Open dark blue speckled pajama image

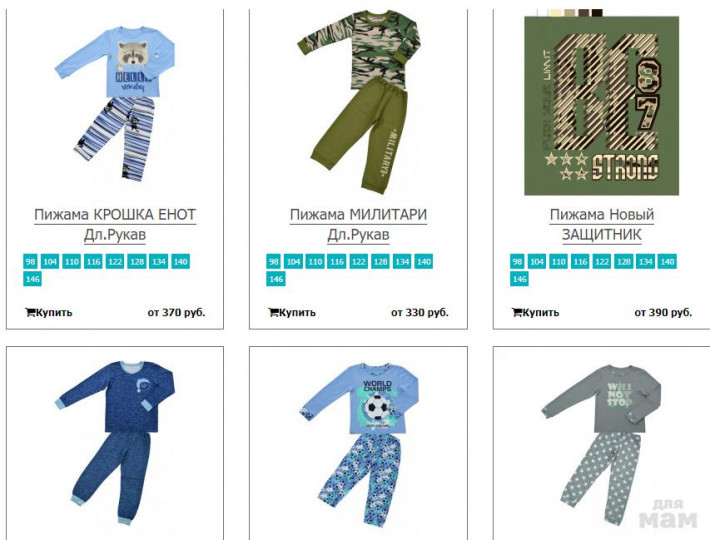115,443
